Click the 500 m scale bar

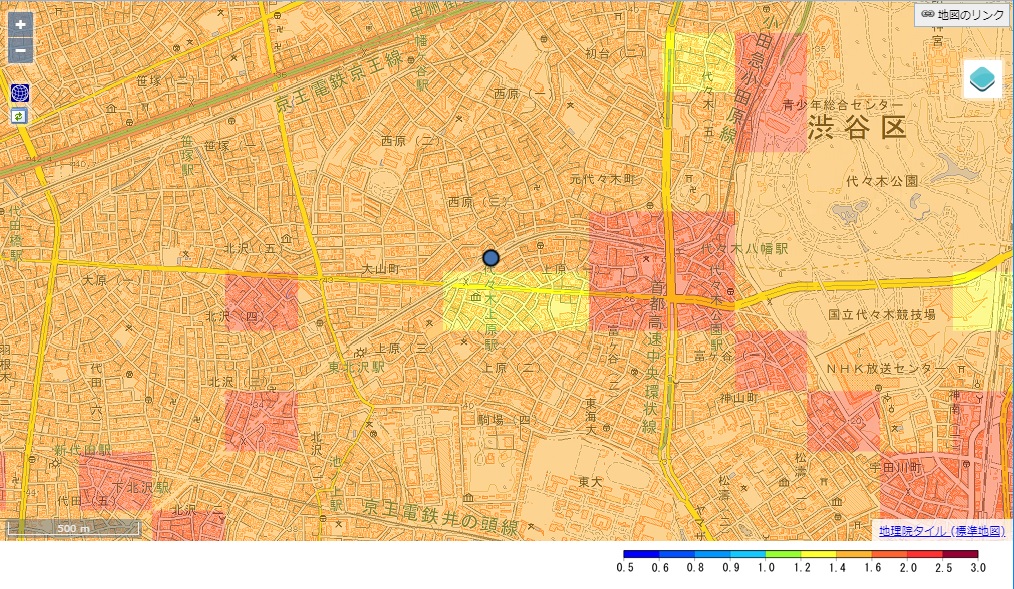[x=74, y=528]
